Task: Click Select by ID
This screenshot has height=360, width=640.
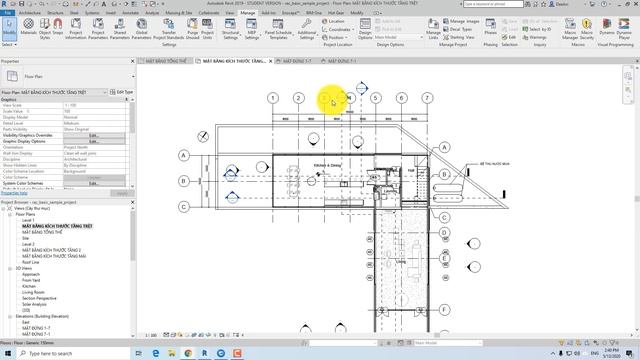Action: (x=537, y=29)
